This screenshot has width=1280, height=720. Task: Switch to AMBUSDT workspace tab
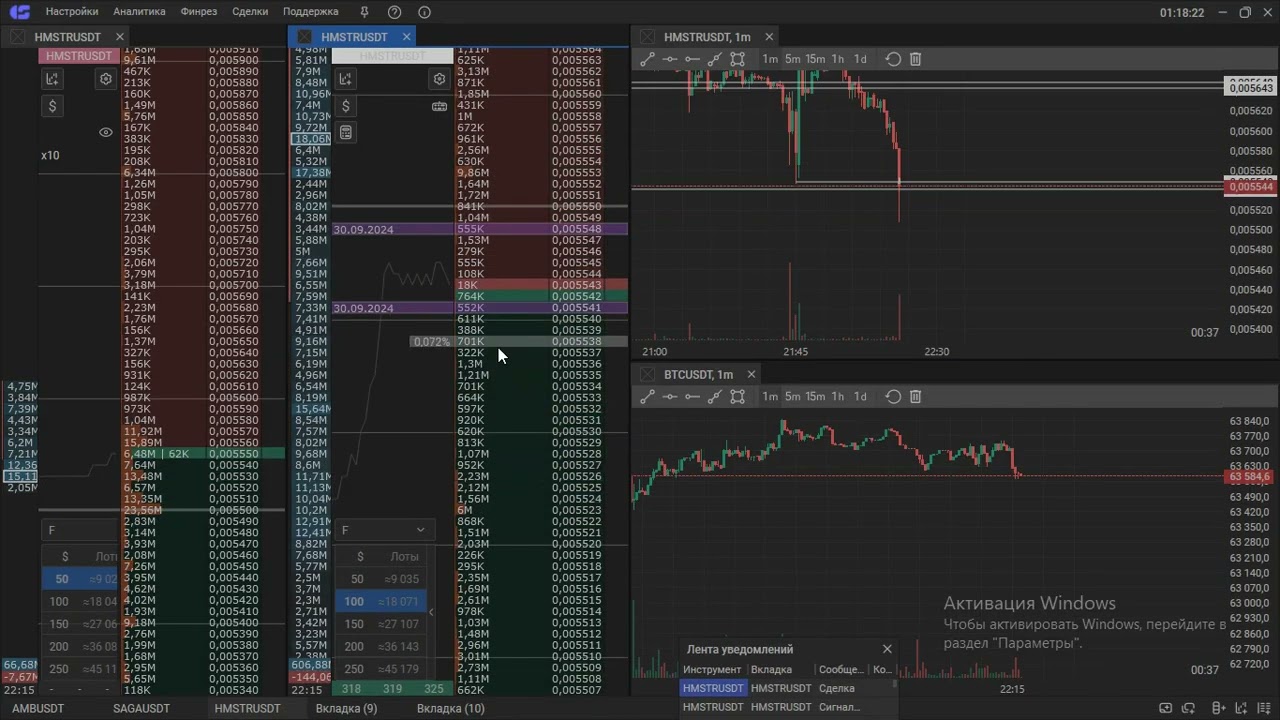point(38,708)
